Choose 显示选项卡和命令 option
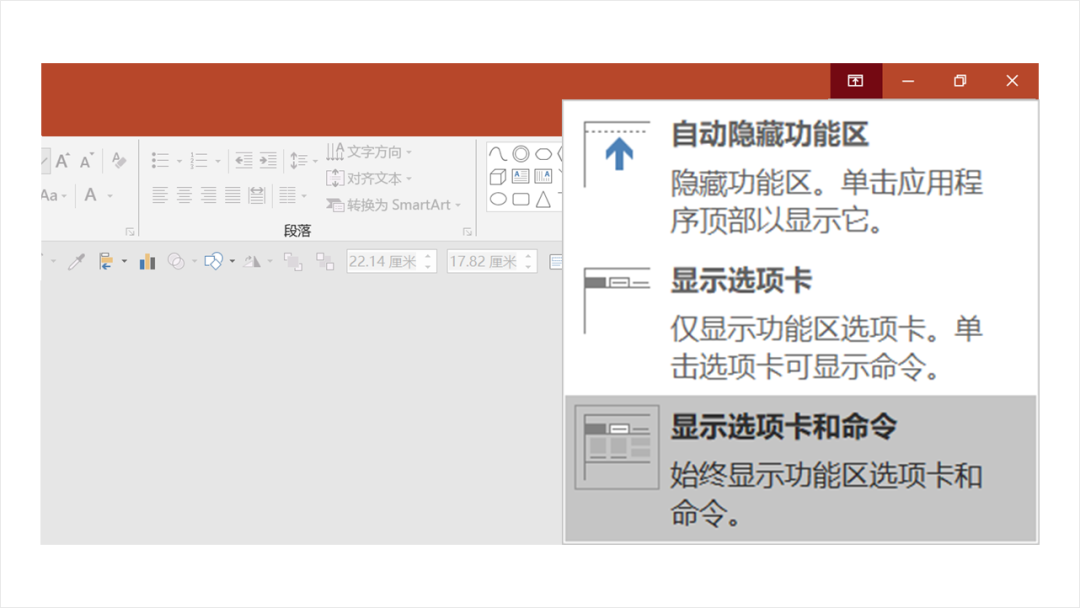The image size is (1080, 608). tap(801, 468)
